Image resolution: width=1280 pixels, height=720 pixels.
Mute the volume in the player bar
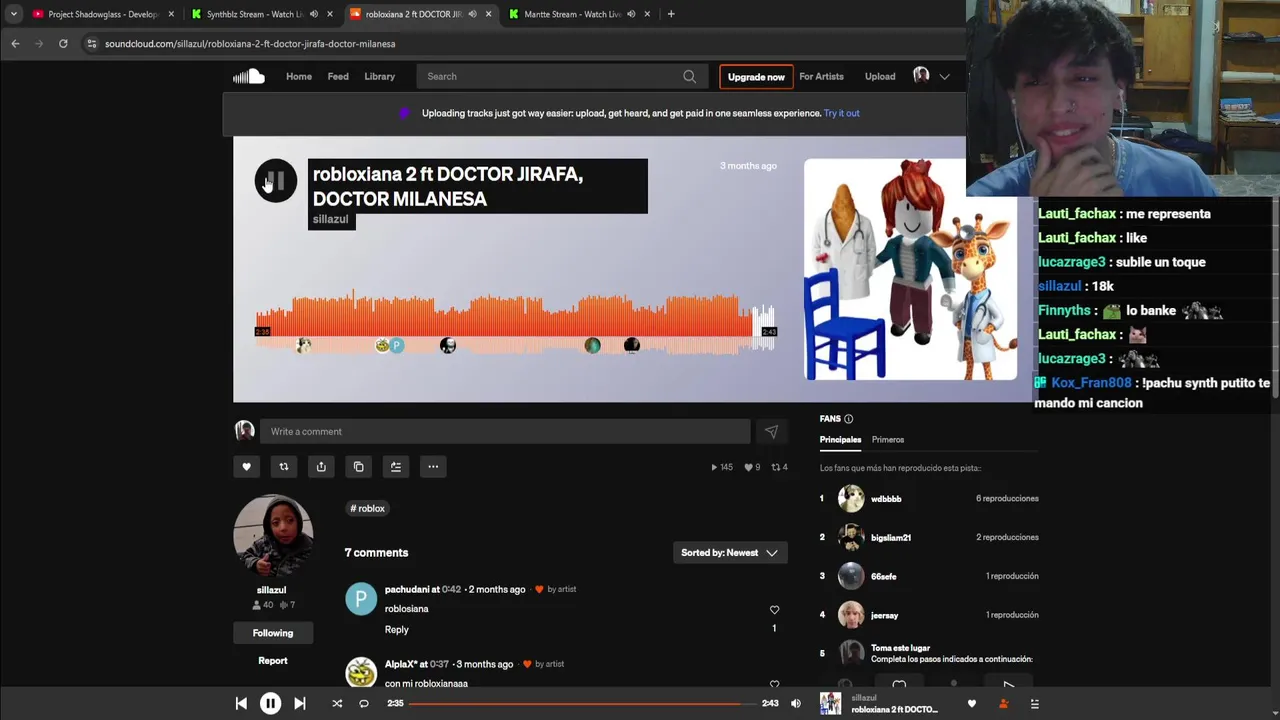pos(796,704)
